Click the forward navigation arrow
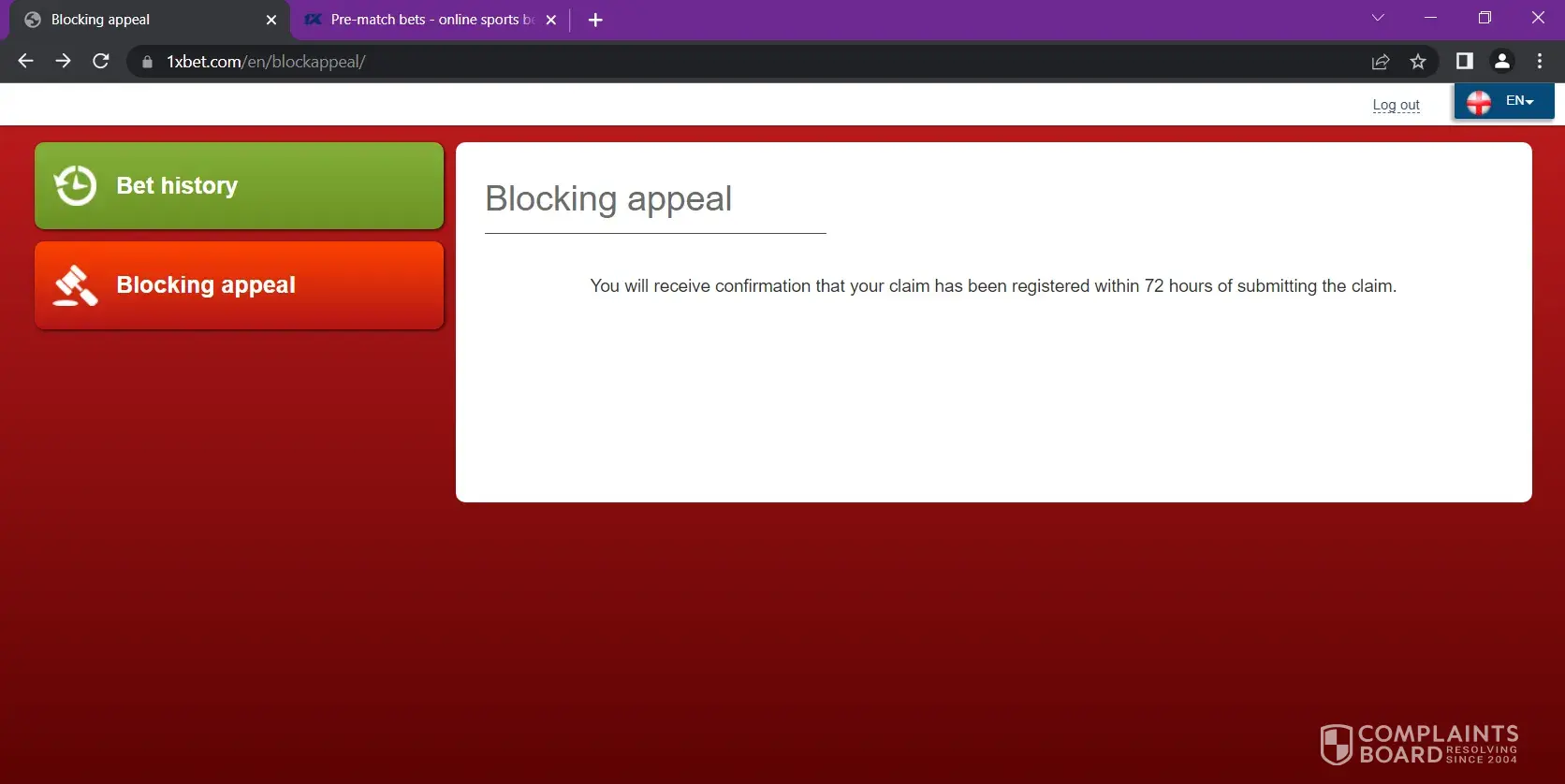 (63, 62)
